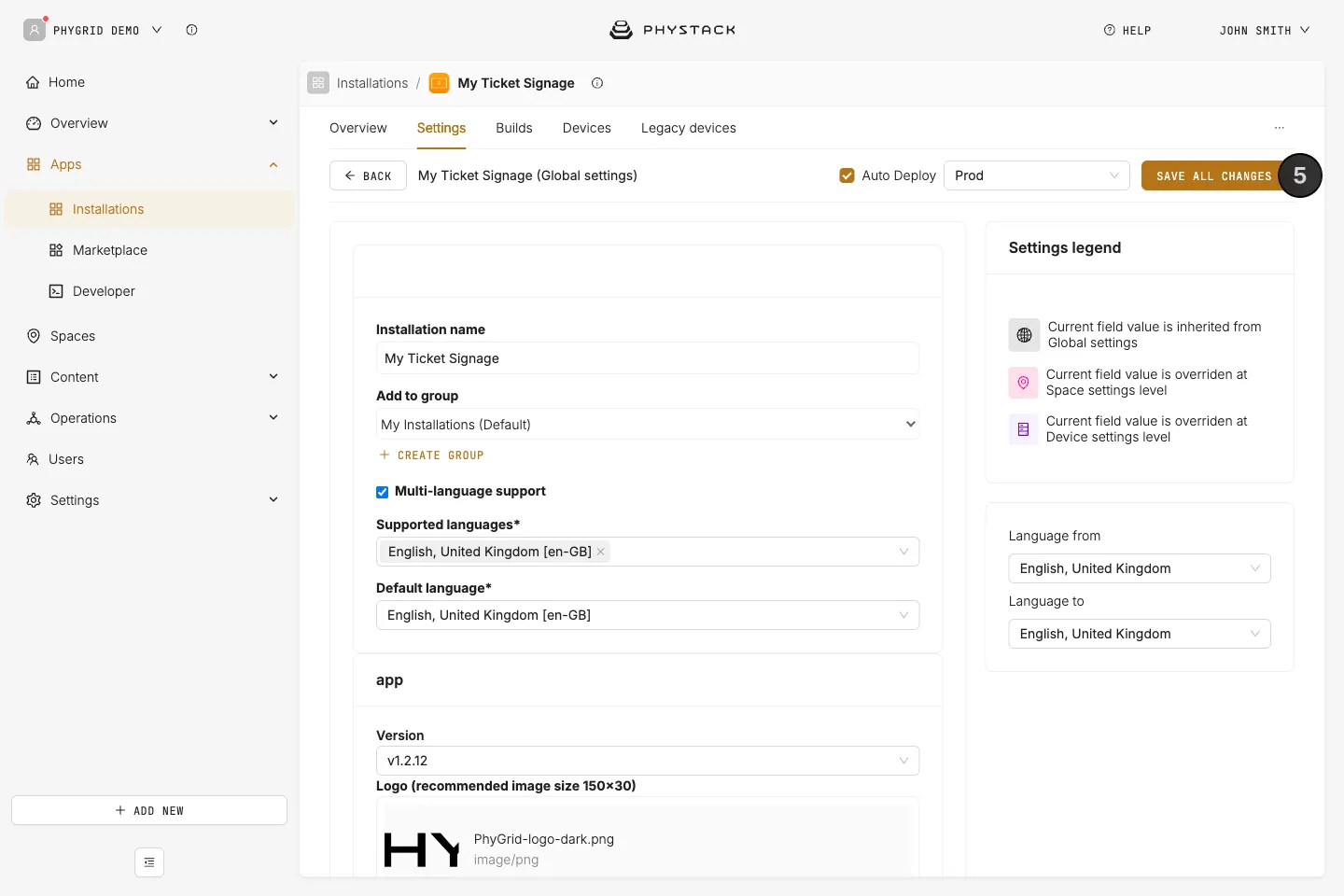Switch to the Builds tab
The width and height of the screenshot is (1344, 896).
[x=514, y=128]
